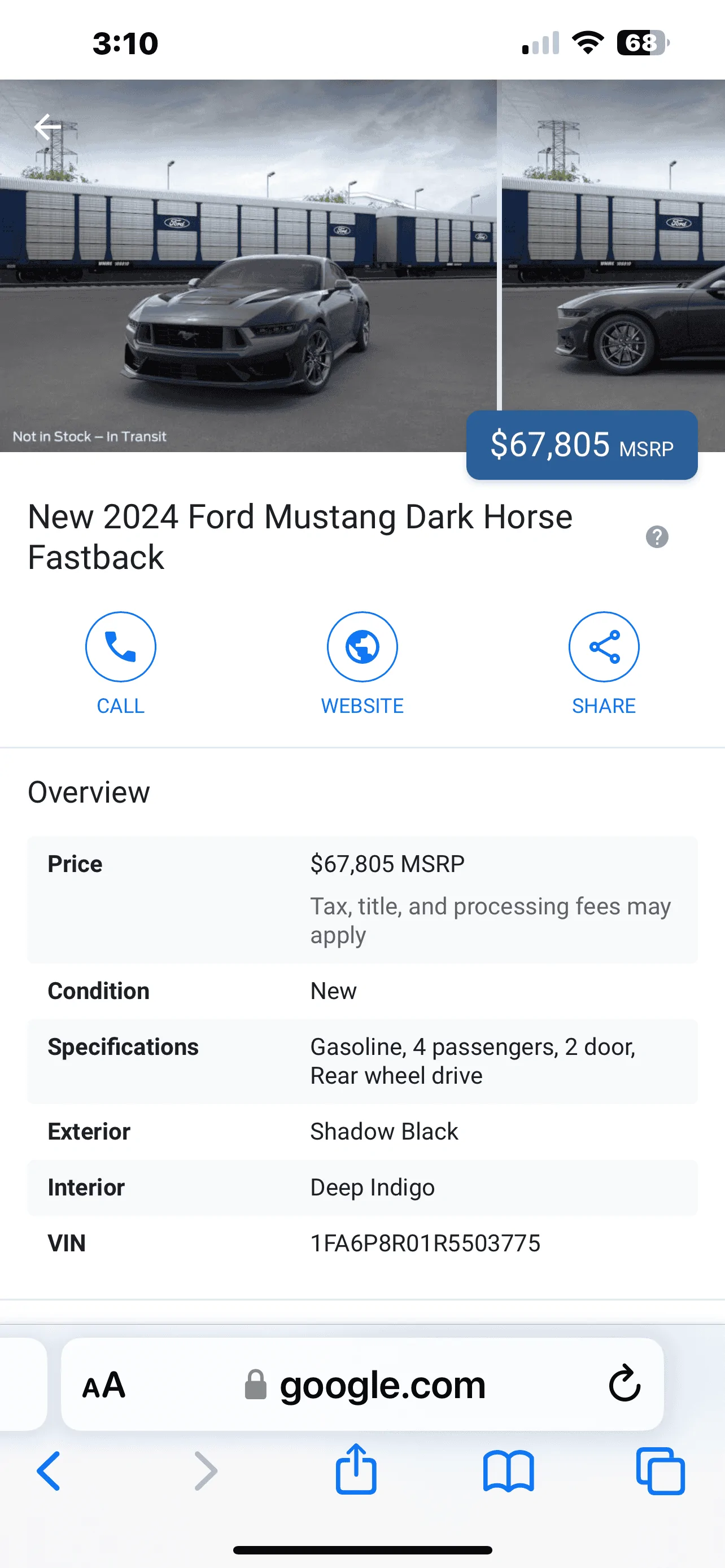Select the VIN number text

click(x=425, y=1243)
